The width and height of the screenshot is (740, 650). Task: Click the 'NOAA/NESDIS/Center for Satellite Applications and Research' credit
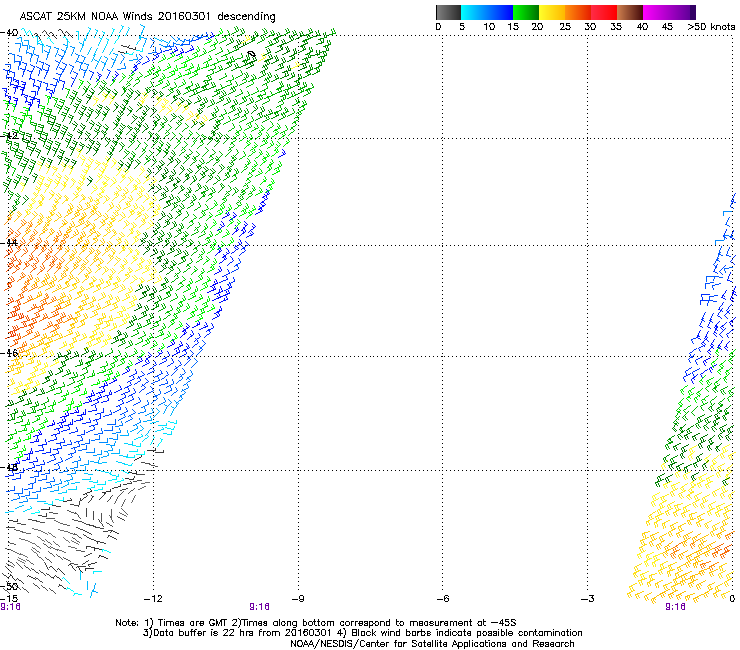click(432, 644)
